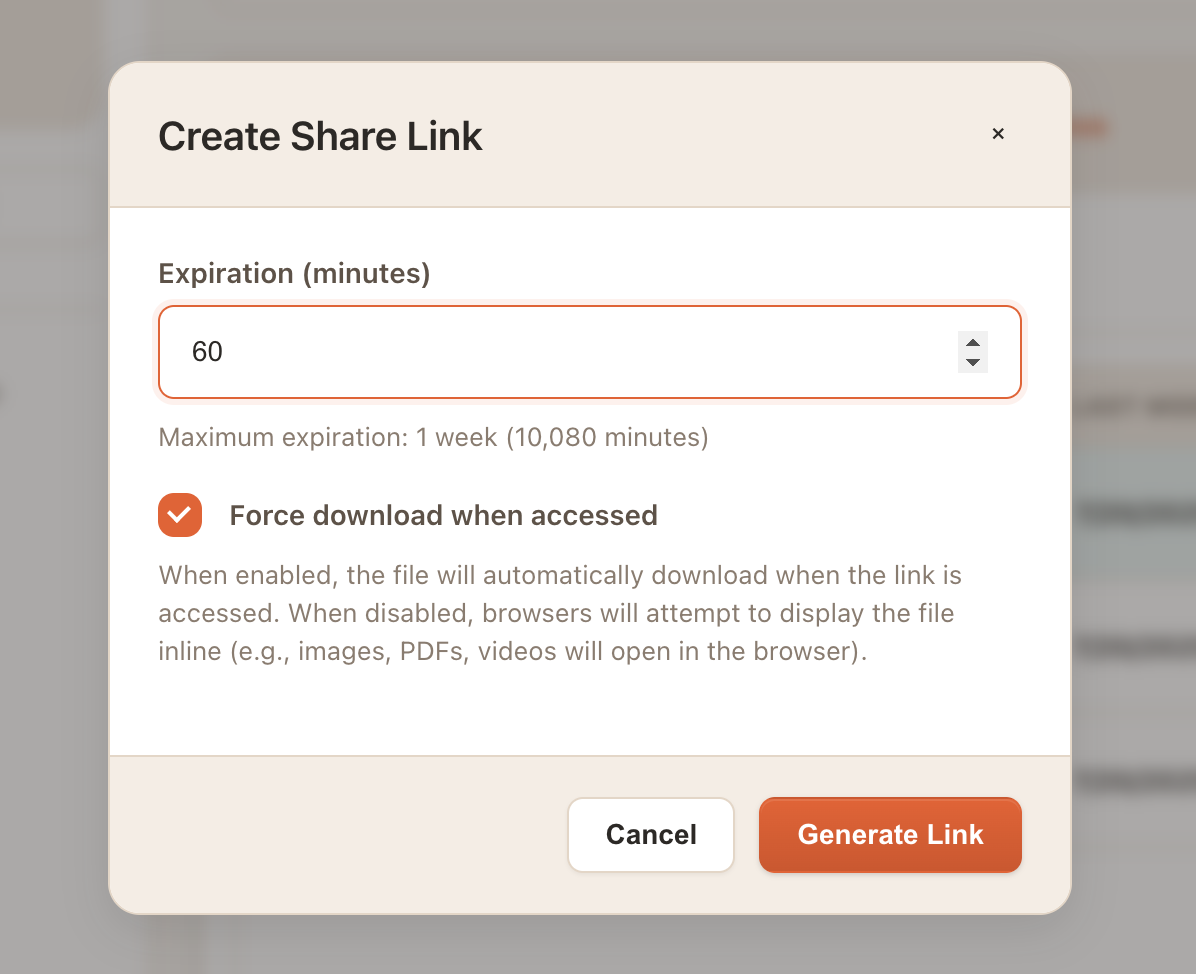Click the "Expiration (minutes)" field label

pyautogui.click(x=294, y=273)
